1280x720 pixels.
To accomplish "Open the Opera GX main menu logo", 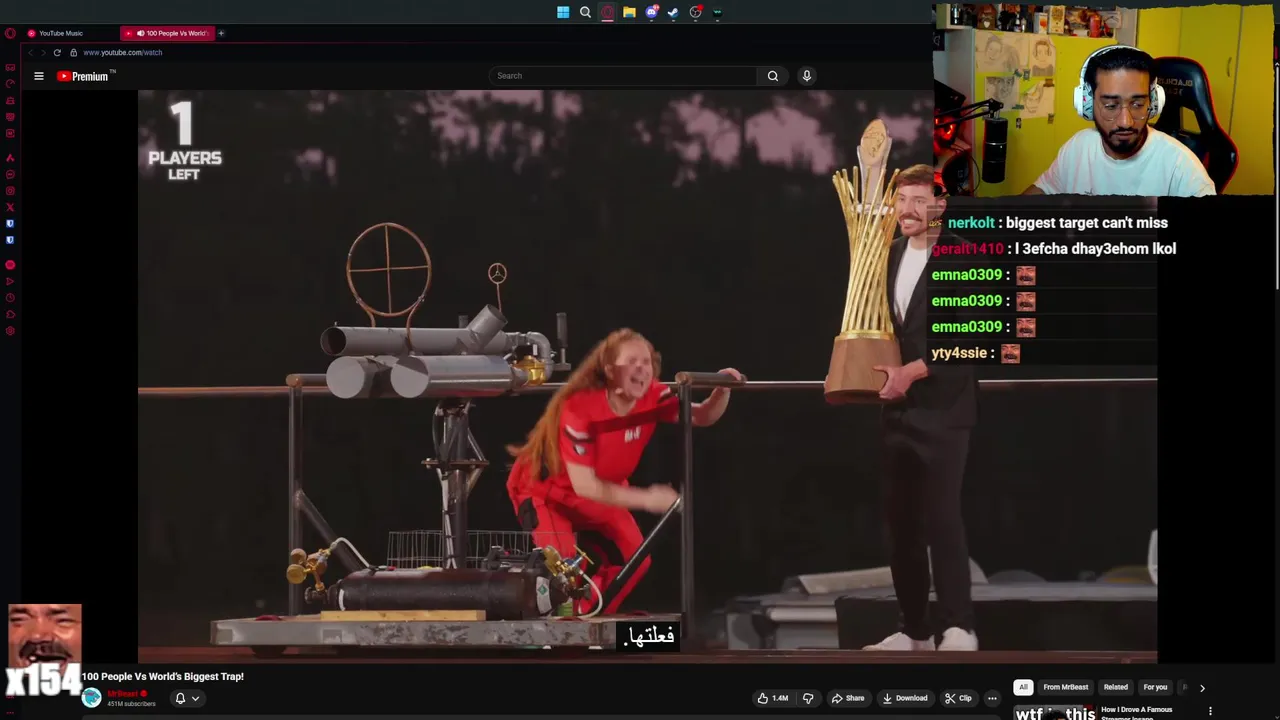I will [10, 33].
